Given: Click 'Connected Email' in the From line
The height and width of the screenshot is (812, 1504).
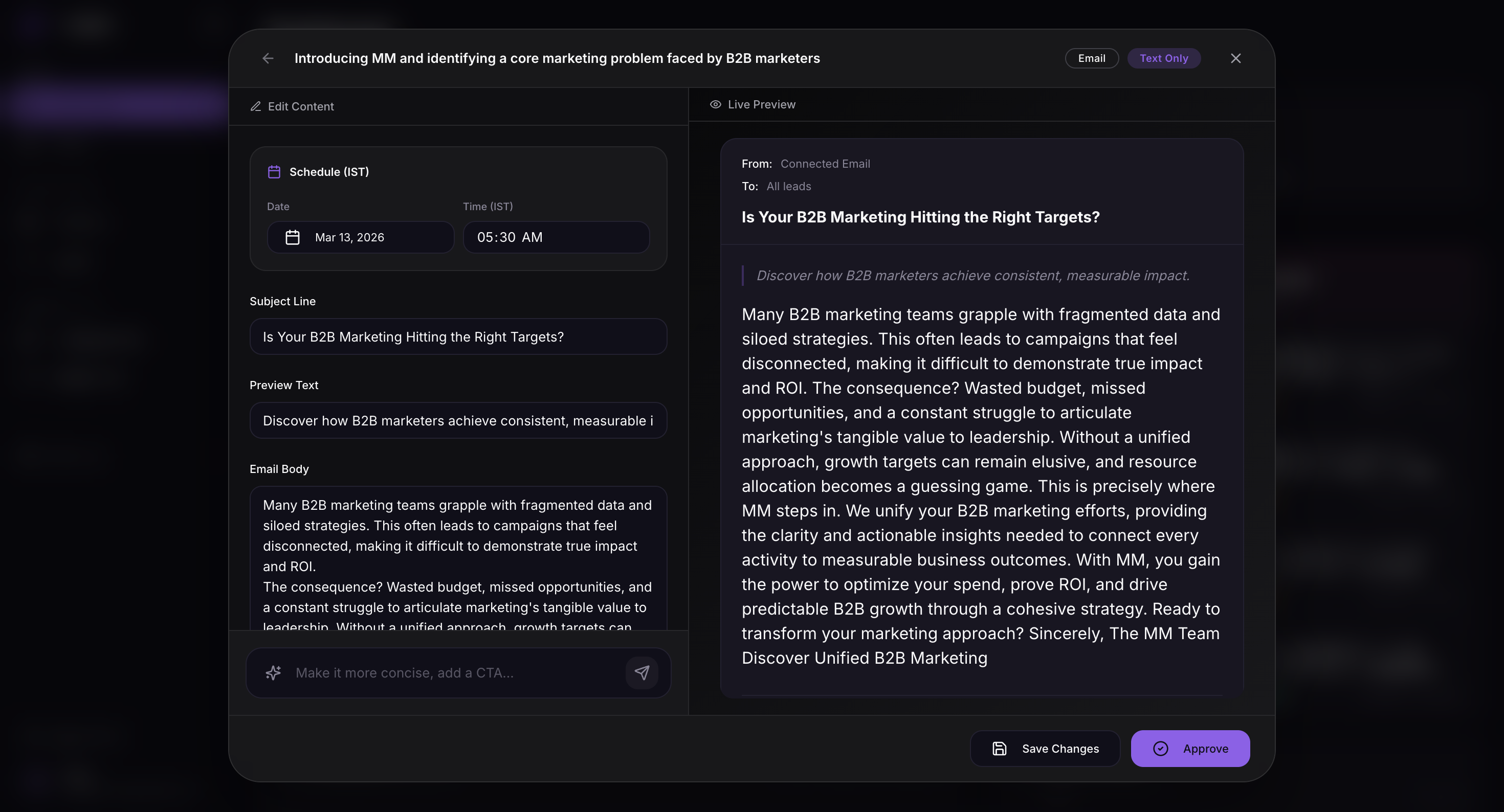Looking at the screenshot, I should (825, 164).
